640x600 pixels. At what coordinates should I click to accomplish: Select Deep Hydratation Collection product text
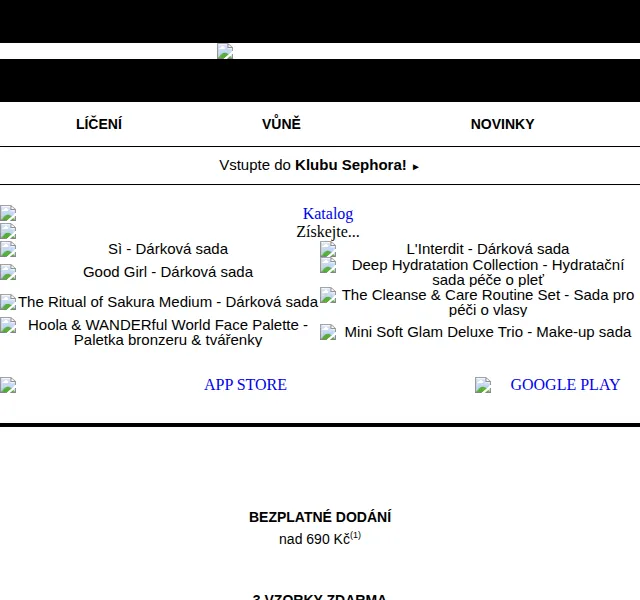point(488,273)
